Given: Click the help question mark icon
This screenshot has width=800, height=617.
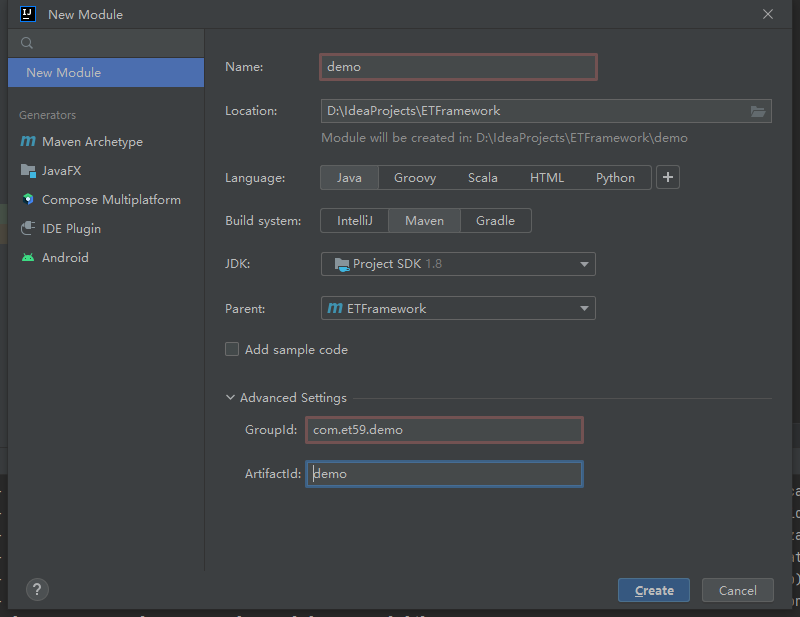Looking at the screenshot, I should coord(37,590).
